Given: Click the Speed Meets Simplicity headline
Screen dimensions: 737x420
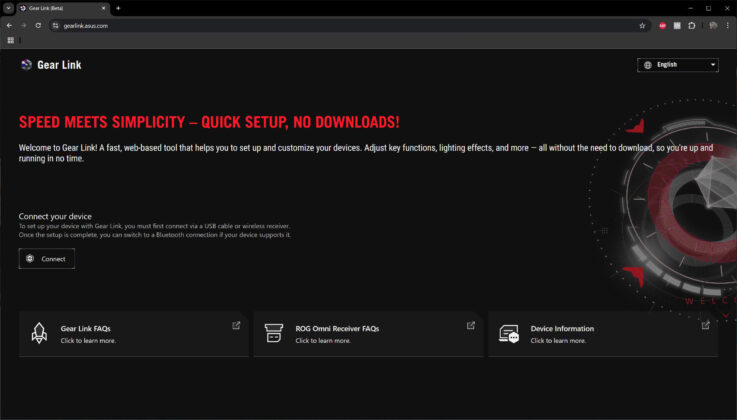Looking at the screenshot, I should click(209, 122).
